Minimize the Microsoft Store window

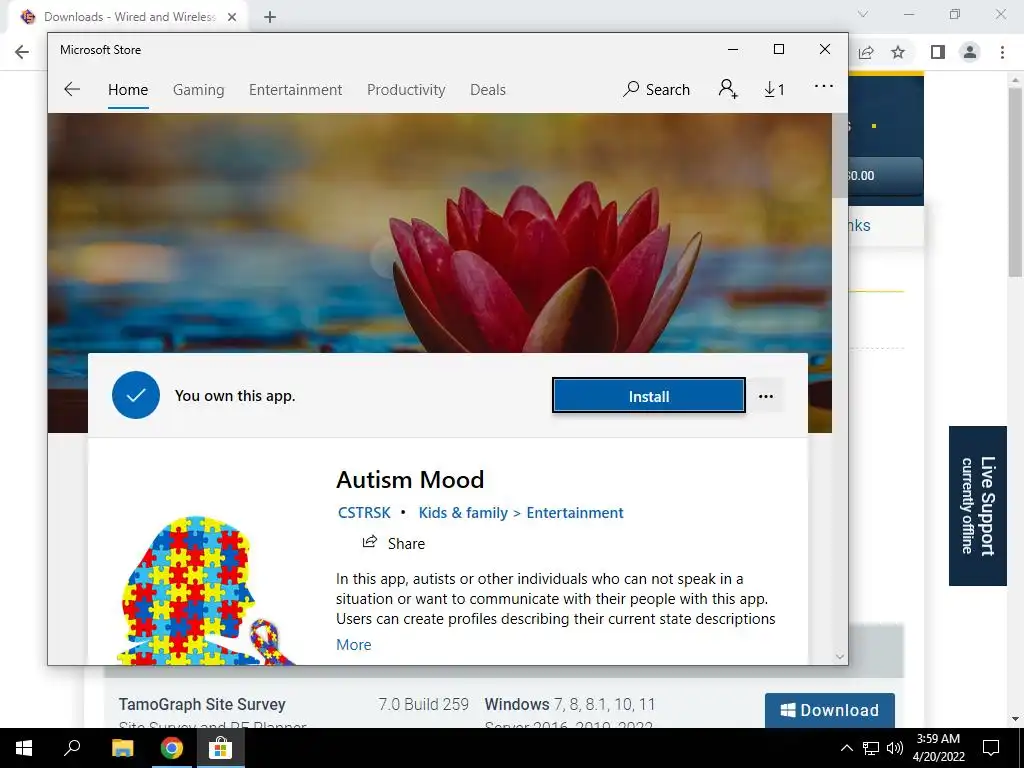(x=733, y=50)
